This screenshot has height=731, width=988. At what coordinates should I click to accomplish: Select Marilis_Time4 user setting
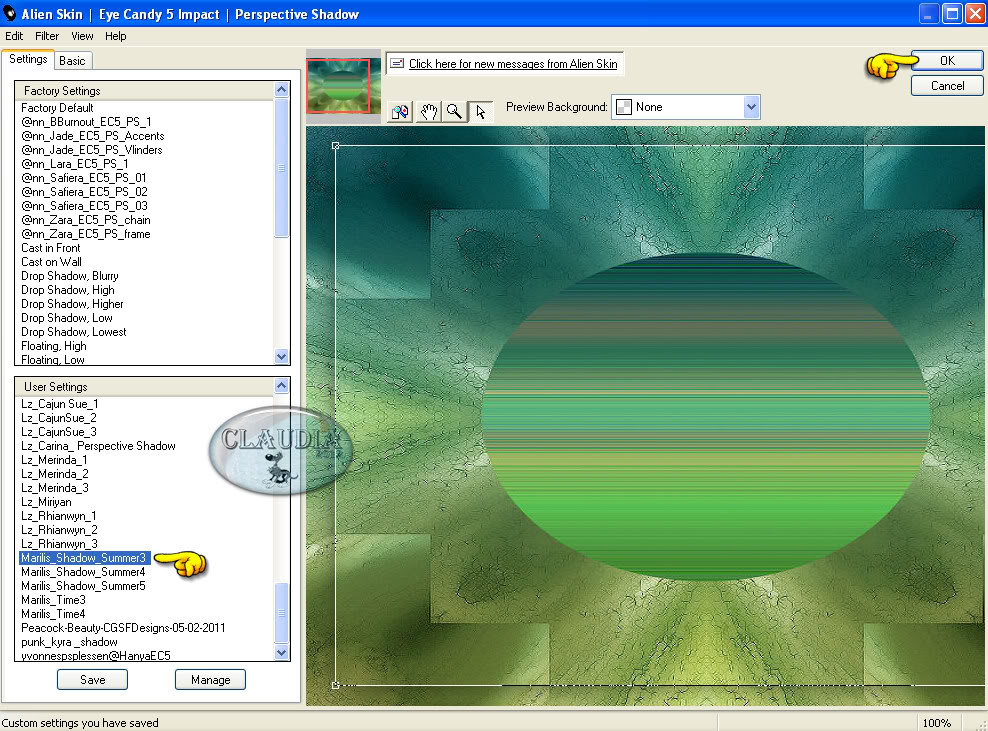[x=54, y=614]
